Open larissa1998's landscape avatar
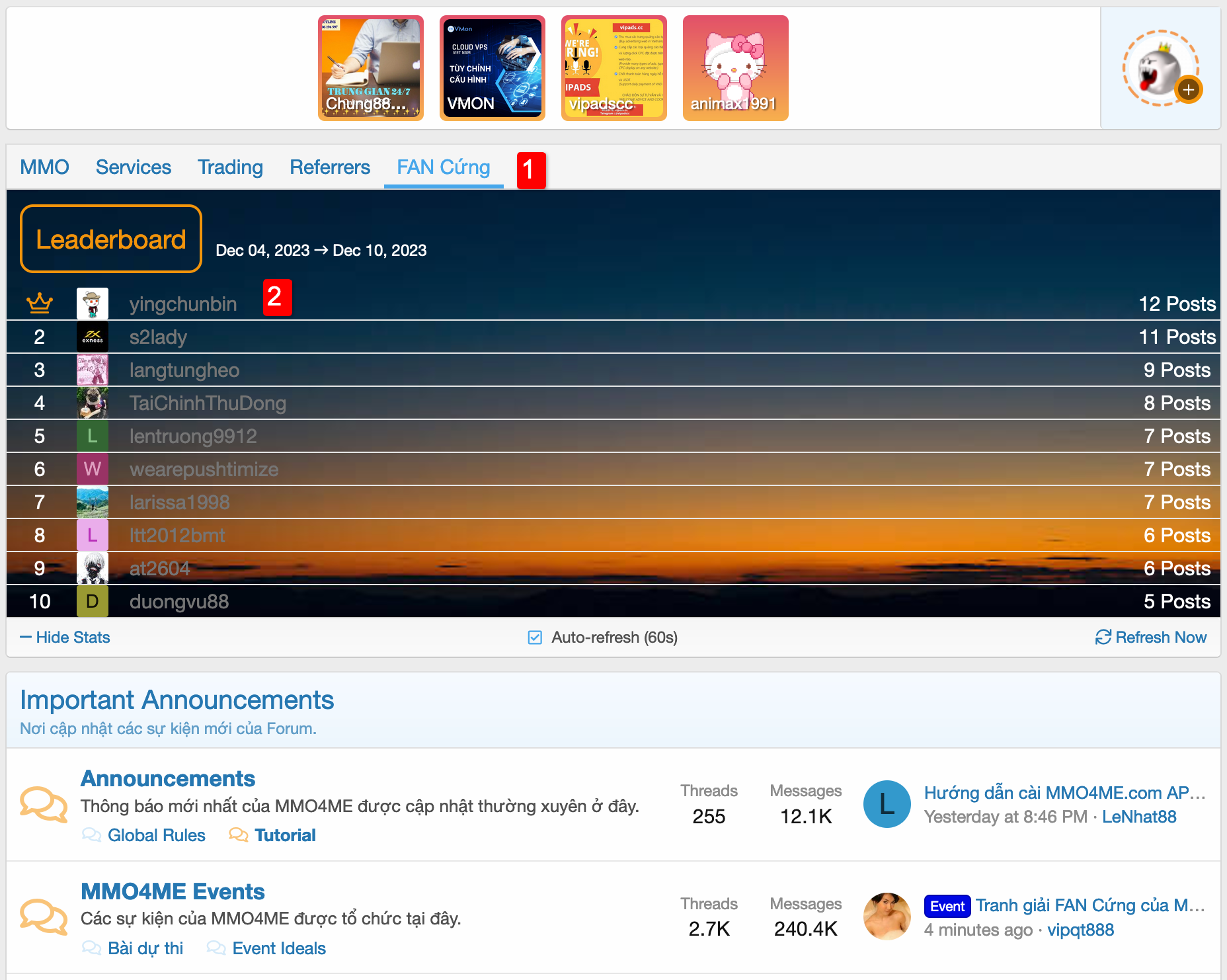This screenshot has width=1227, height=980. click(x=93, y=502)
